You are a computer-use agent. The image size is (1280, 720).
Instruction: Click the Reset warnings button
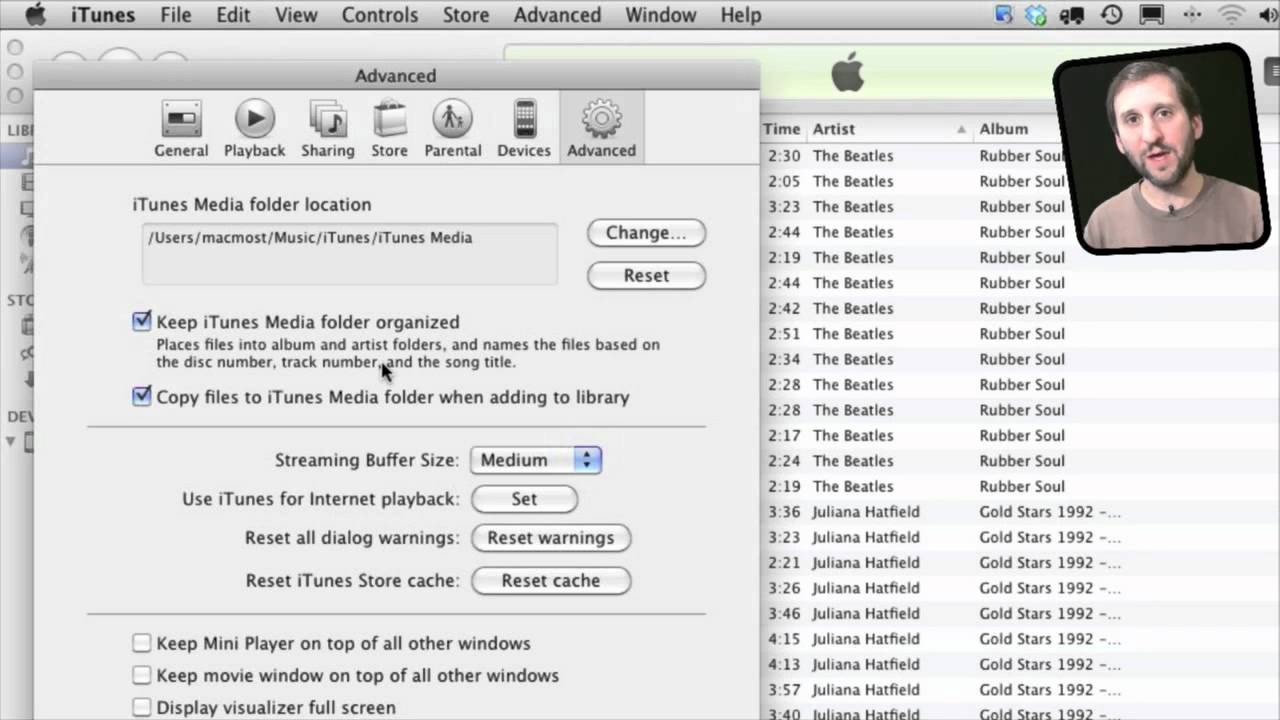coord(551,537)
